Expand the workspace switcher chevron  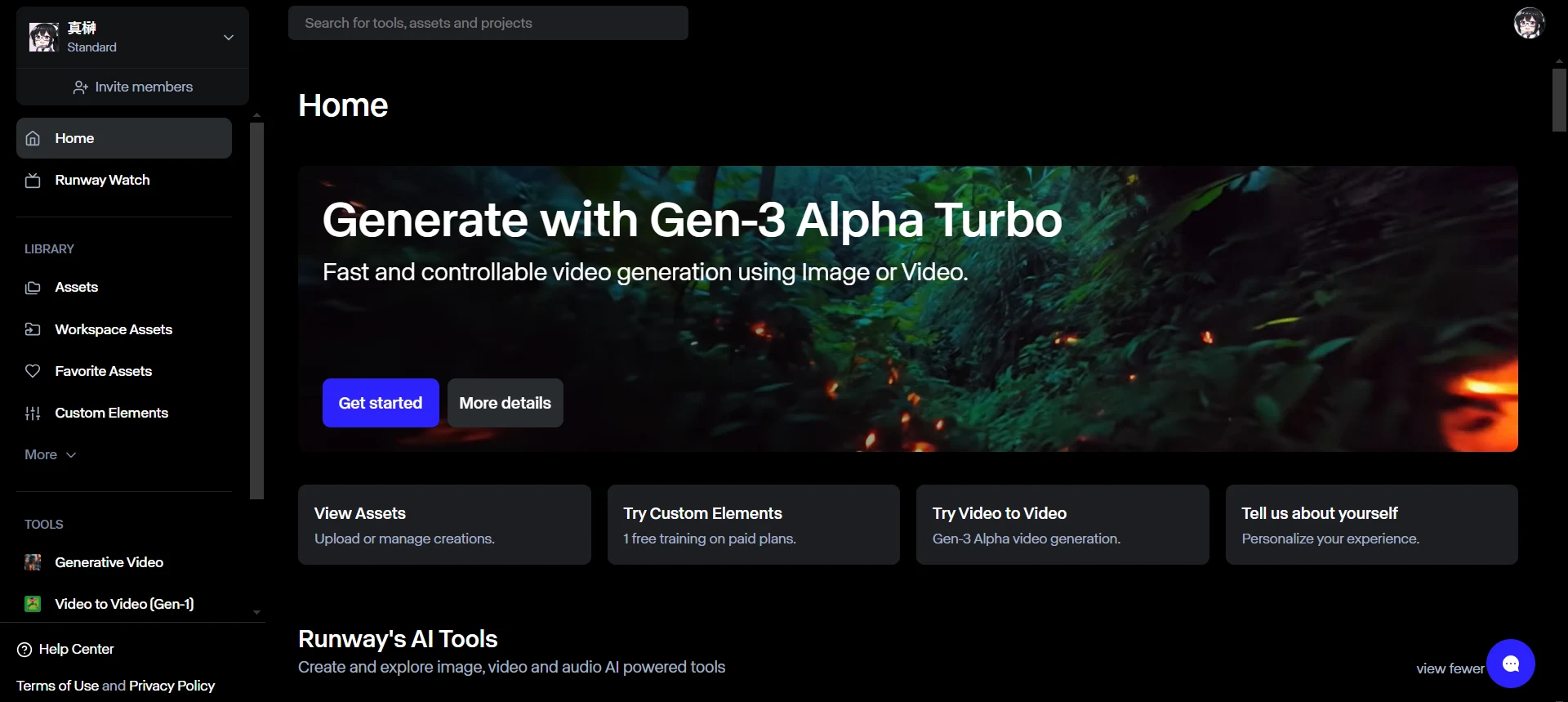(x=229, y=38)
